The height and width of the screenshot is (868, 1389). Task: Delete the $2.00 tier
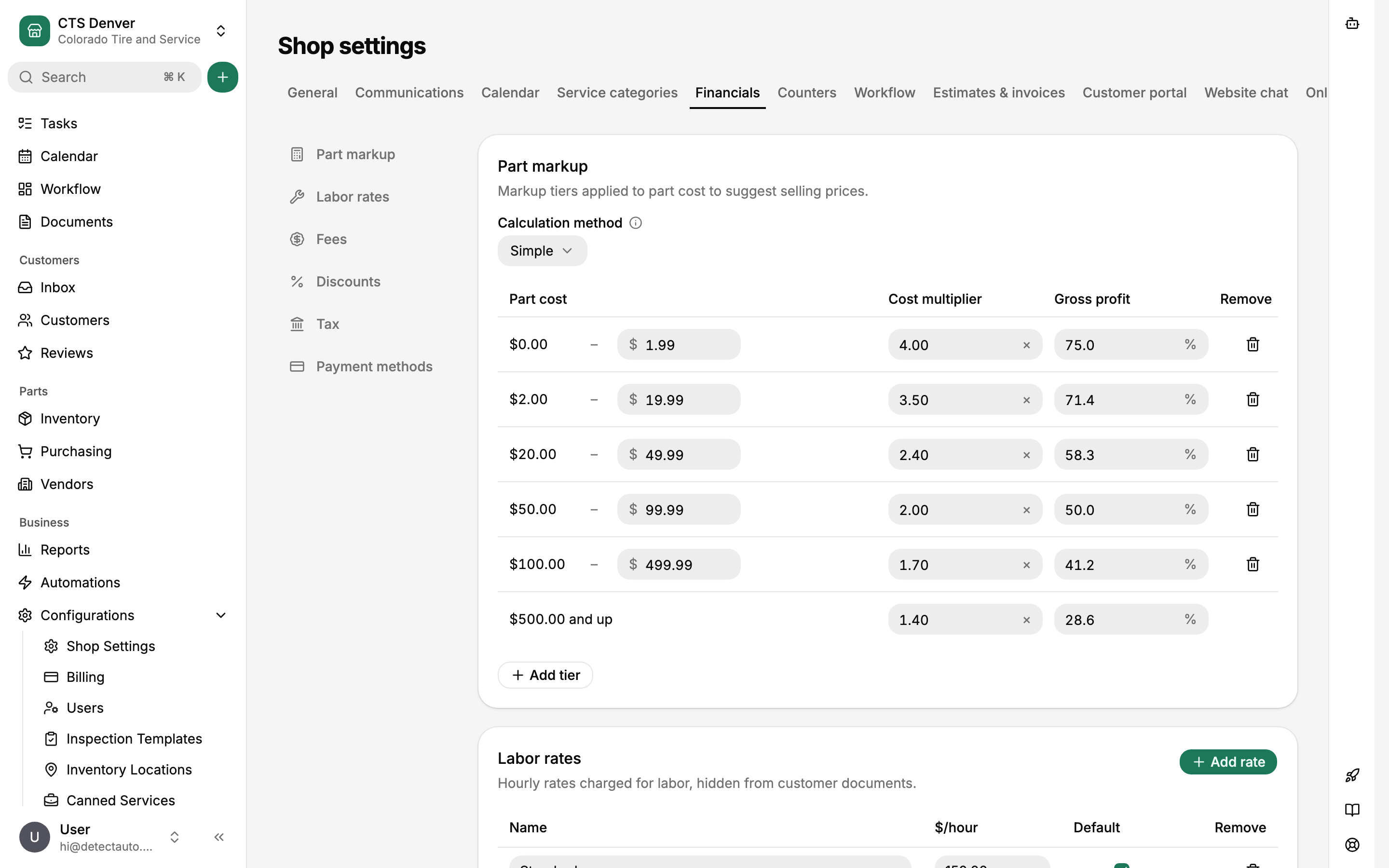1253,400
